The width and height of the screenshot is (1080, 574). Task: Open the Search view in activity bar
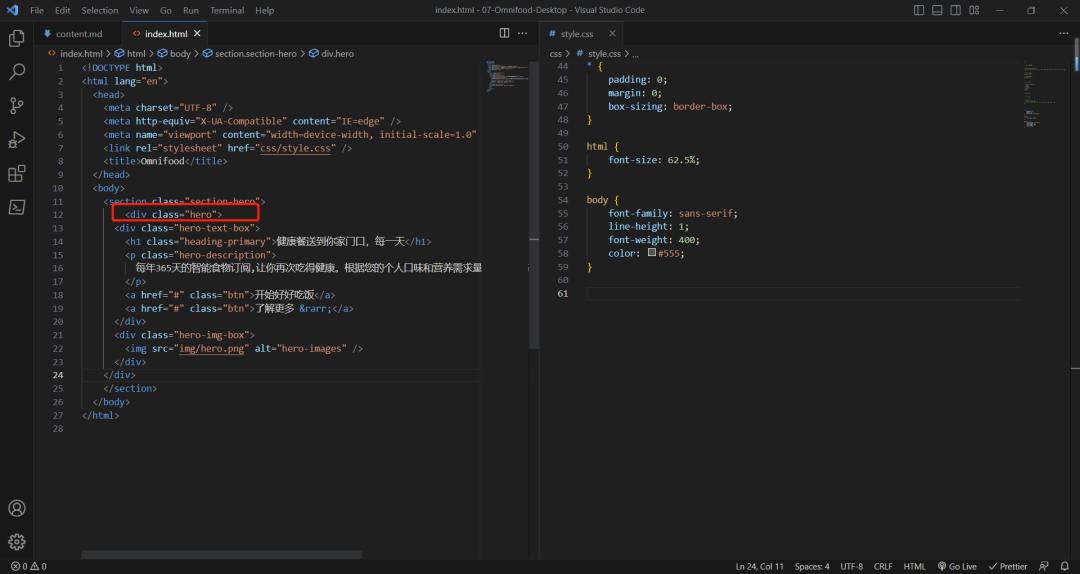click(x=17, y=72)
